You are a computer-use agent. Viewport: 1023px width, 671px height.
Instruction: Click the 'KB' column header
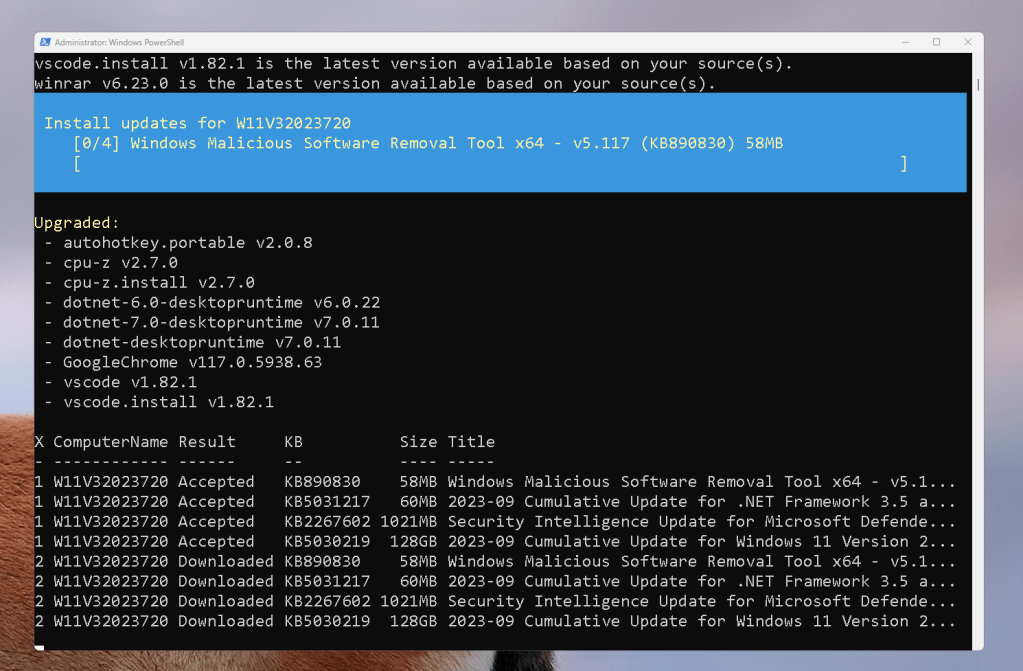click(294, 442)
